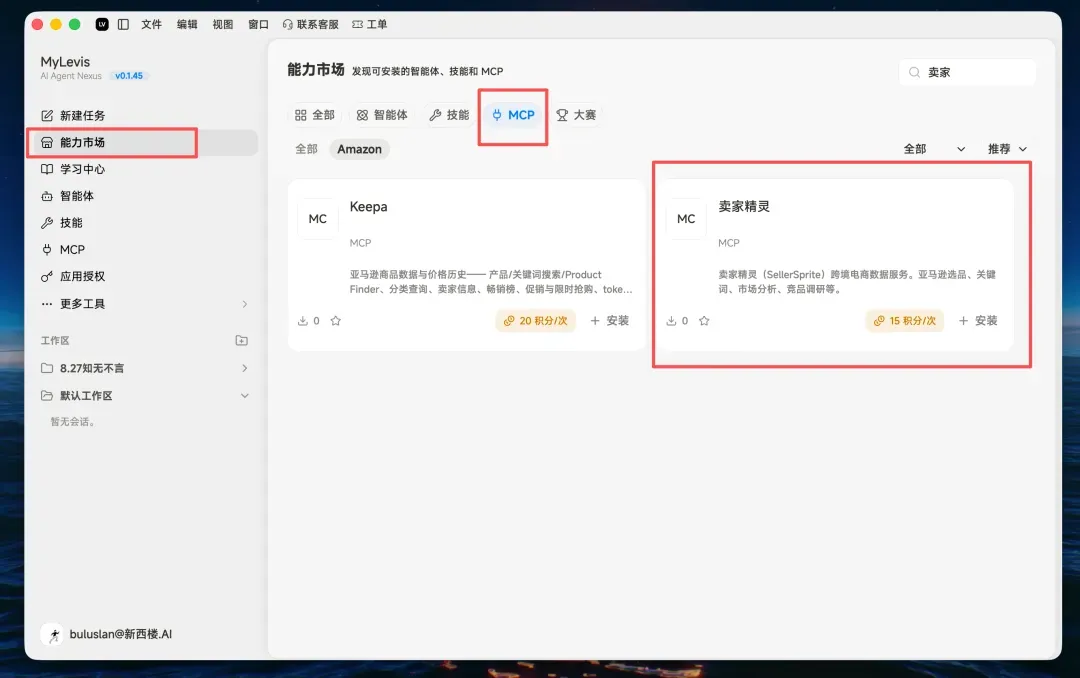Click the new workspace folder icon beside 工作区
The width and height of the screenshot is (1080, 678).
(x=242, y=340)
